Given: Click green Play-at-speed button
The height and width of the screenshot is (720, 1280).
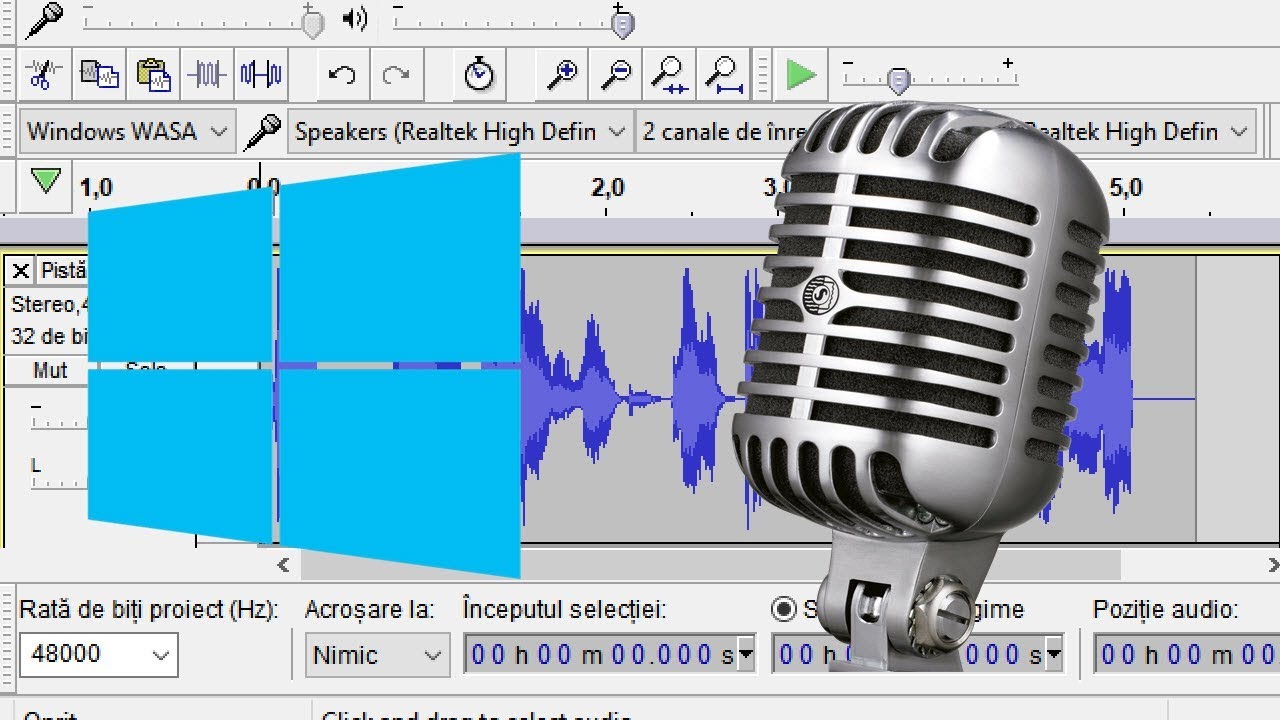Looking at the screenshot, I should point(801,75).
